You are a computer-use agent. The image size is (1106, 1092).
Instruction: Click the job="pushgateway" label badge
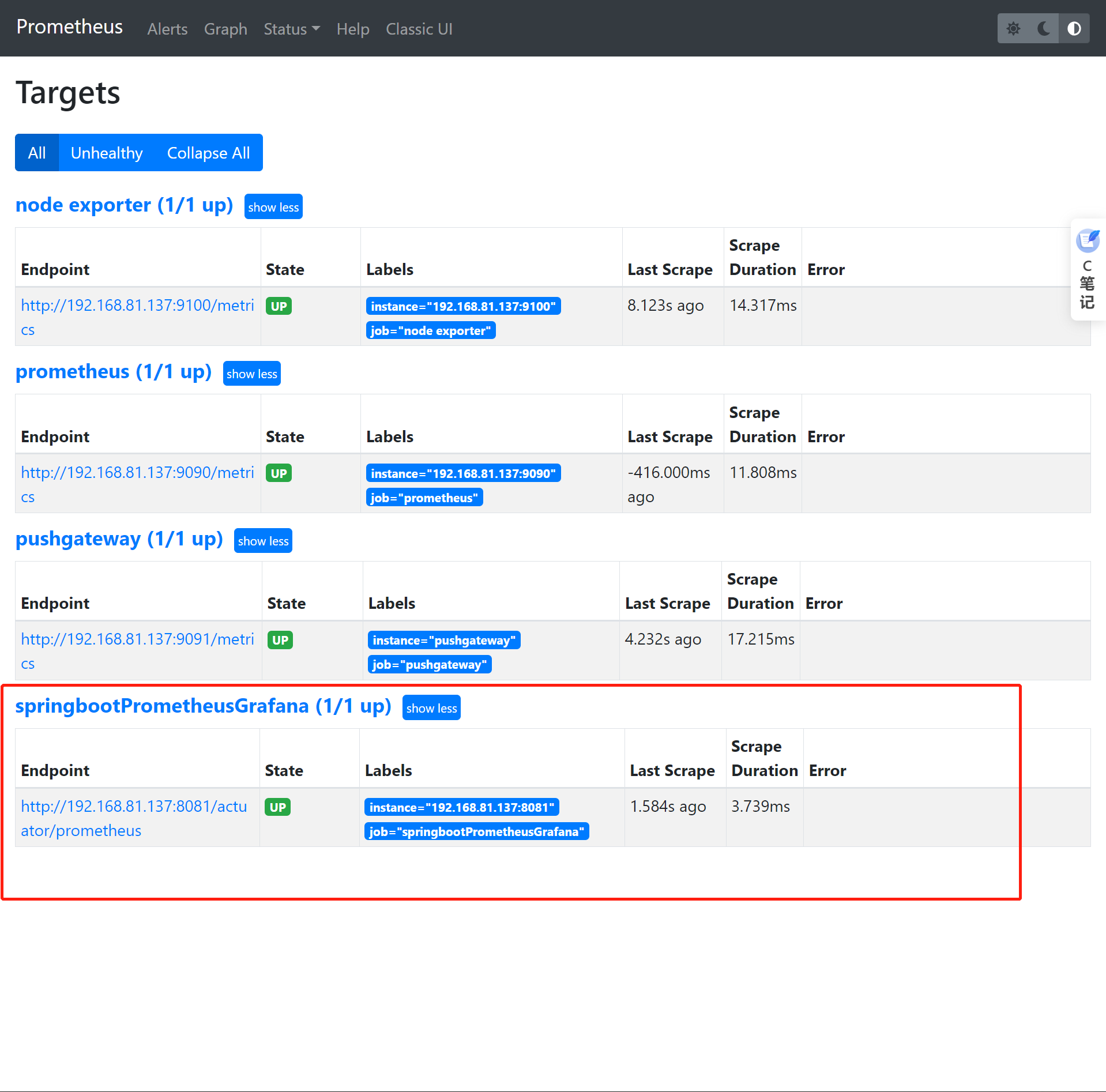430,664
